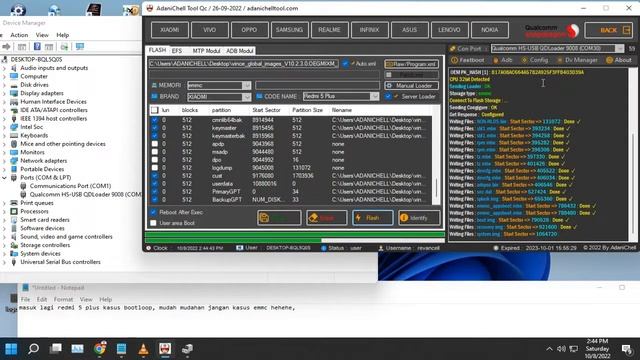This screenshot has height=360, width=640.
Task: Click the green save-icon action button
Action: [x=279, y=218]
